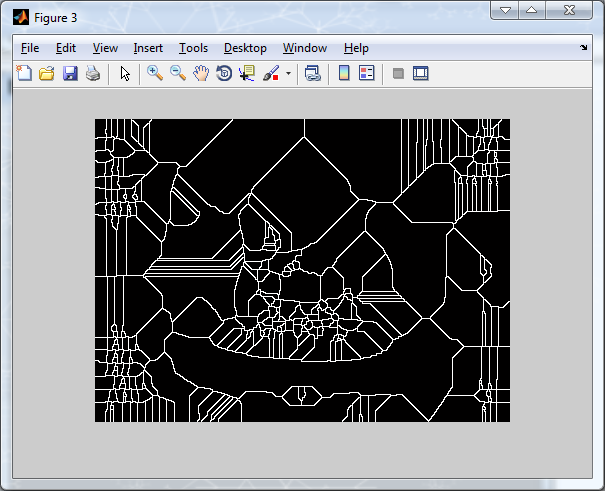
Task: Click the Hide Plot Tools icon
Action: [x=398, y=73]
